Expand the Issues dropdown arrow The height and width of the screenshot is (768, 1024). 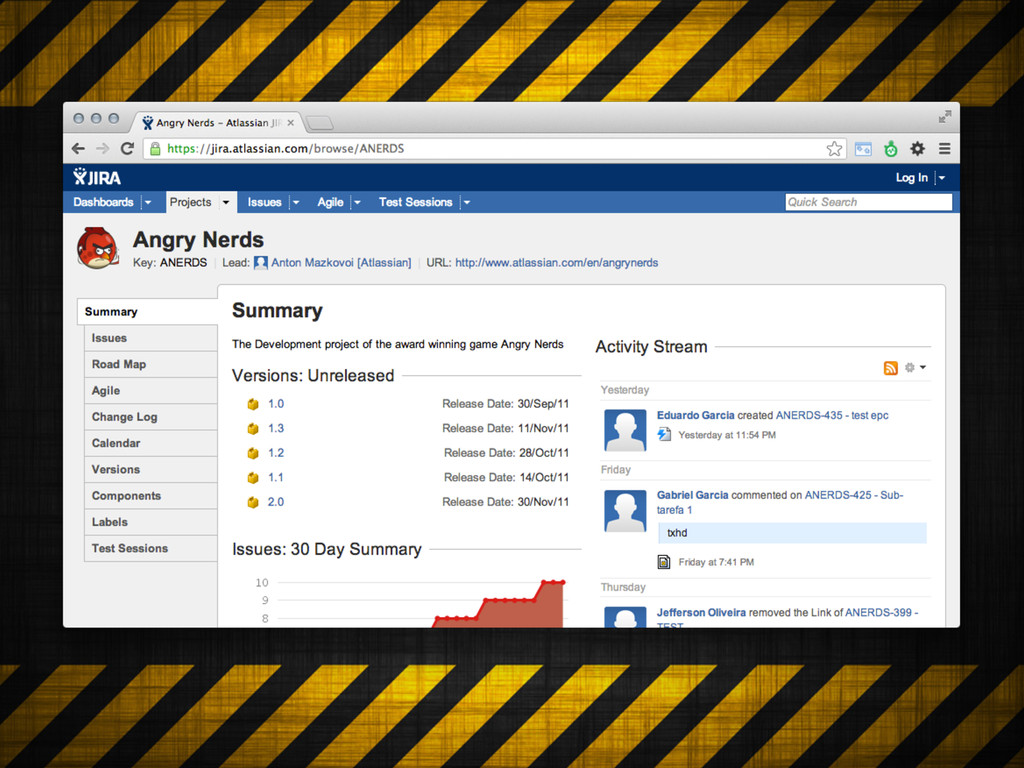tap(296, 202)
